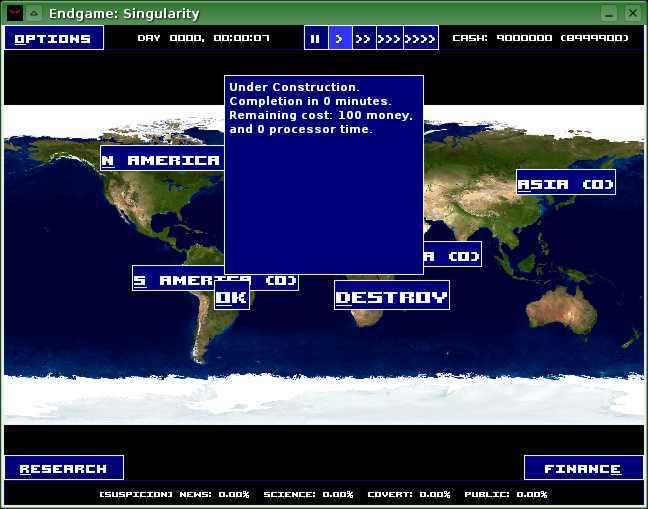Click the Destroy button
Screen dimensions: 648x509
(x=392, y=295)
